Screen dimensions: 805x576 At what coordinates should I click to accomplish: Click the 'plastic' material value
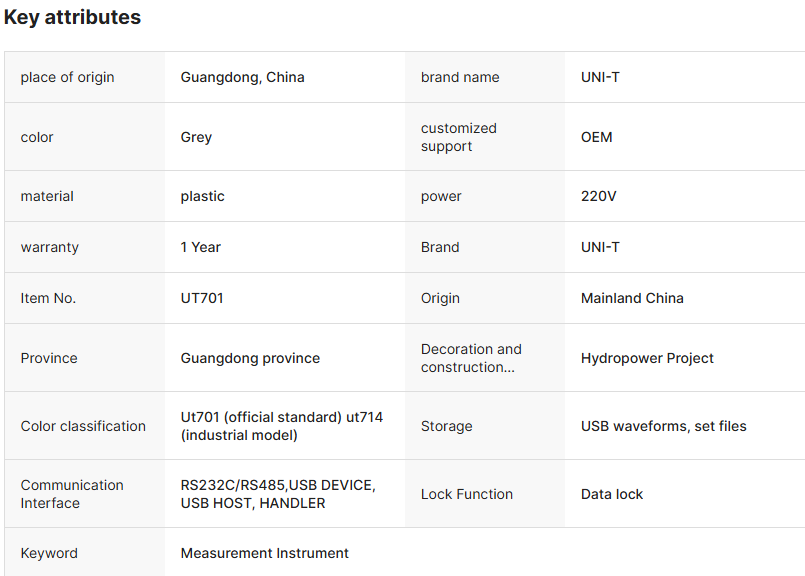point(202,196)
